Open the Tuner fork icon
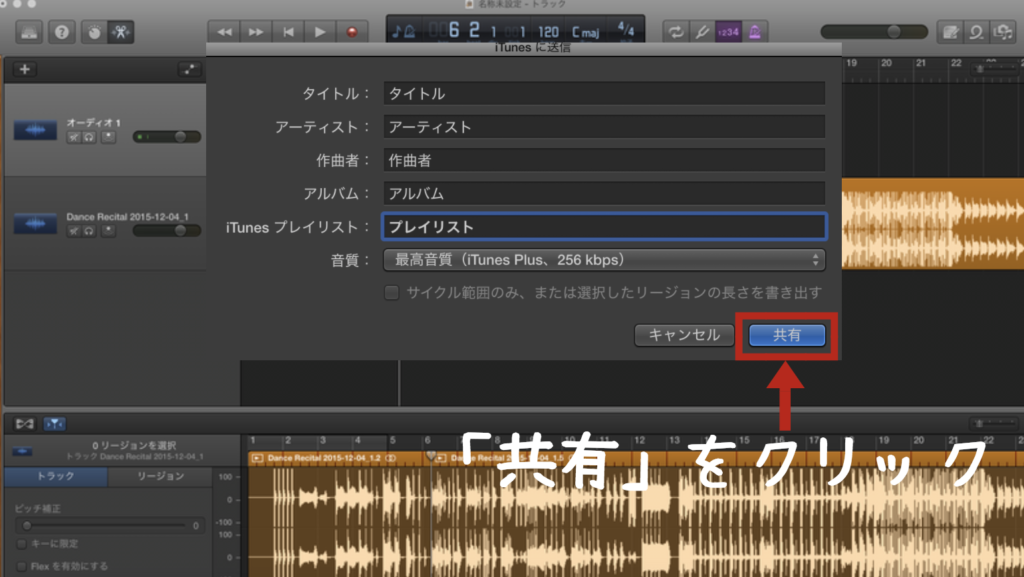Image resolution: width=1024 pixels, height=577 pixels. click(702, 32)
